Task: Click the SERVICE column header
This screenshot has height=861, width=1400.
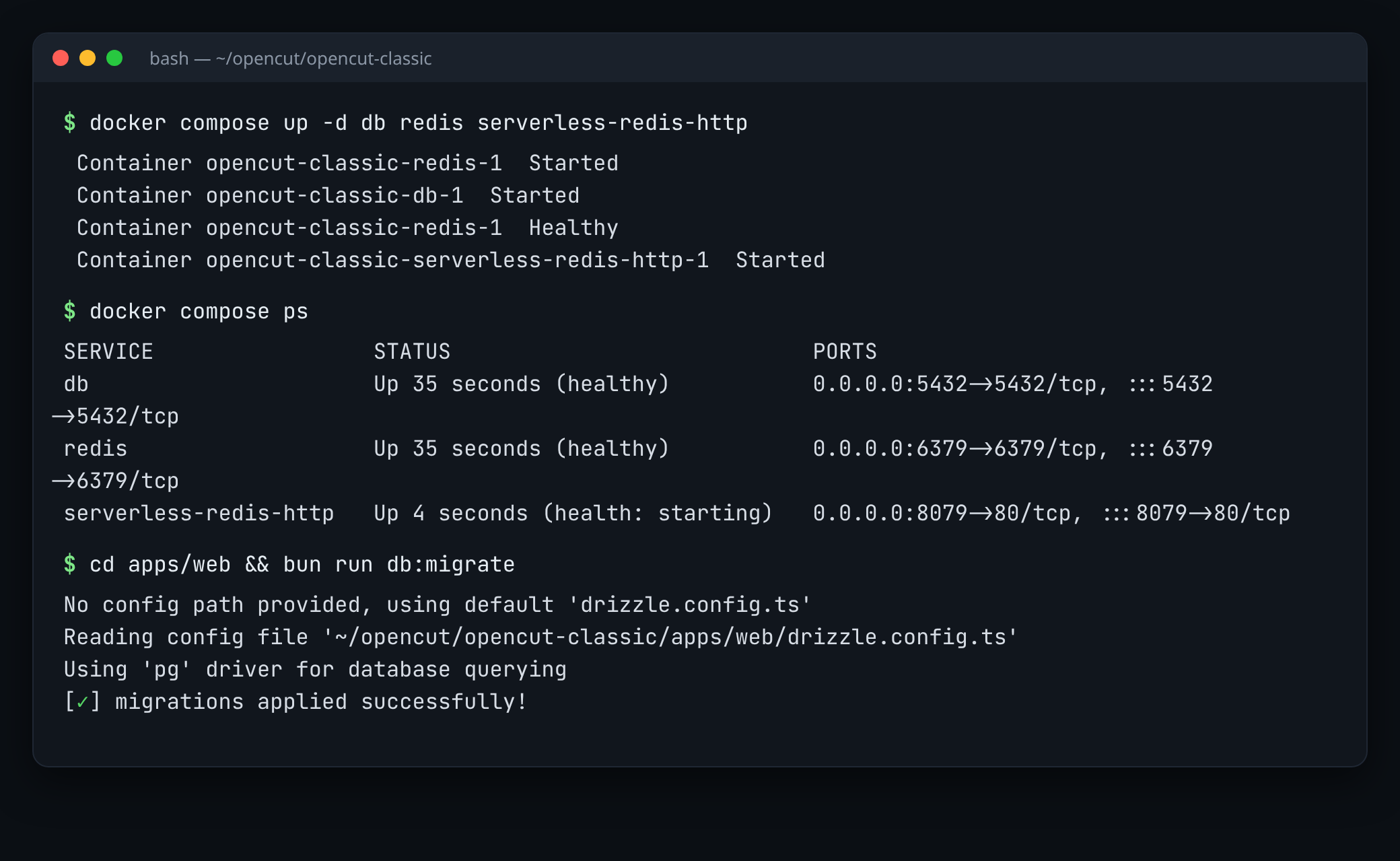Action: coord(108,351)
